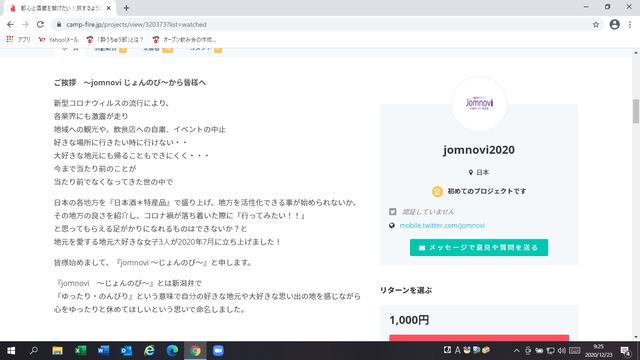View site info via the padlock icon
640x360 pixels.
coord(59,24)
